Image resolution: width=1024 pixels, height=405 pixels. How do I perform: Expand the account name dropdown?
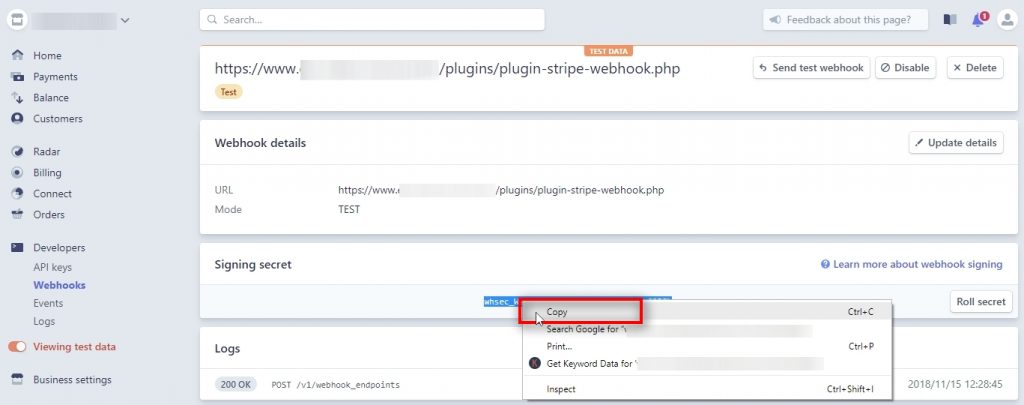(x=124, y=20)
